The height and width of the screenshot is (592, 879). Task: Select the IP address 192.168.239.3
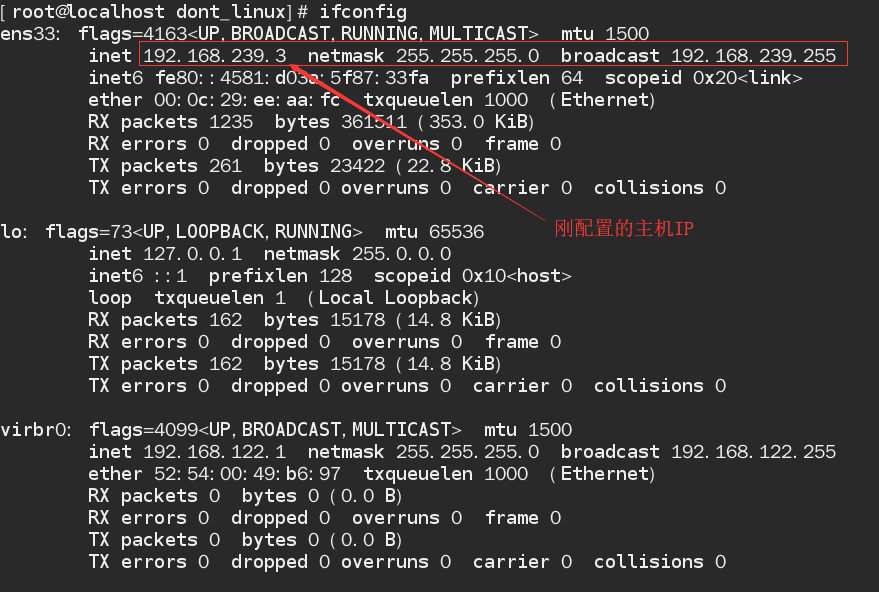[215, 56]
